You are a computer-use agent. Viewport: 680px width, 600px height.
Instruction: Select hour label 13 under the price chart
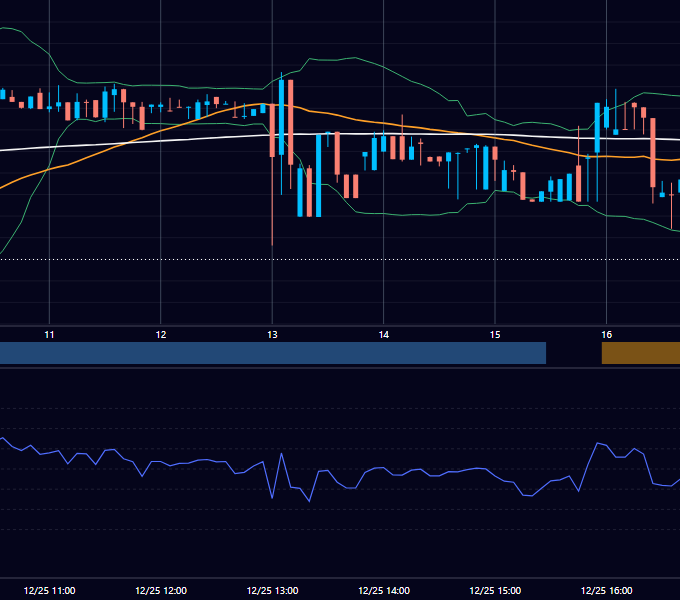coord(272,335)
